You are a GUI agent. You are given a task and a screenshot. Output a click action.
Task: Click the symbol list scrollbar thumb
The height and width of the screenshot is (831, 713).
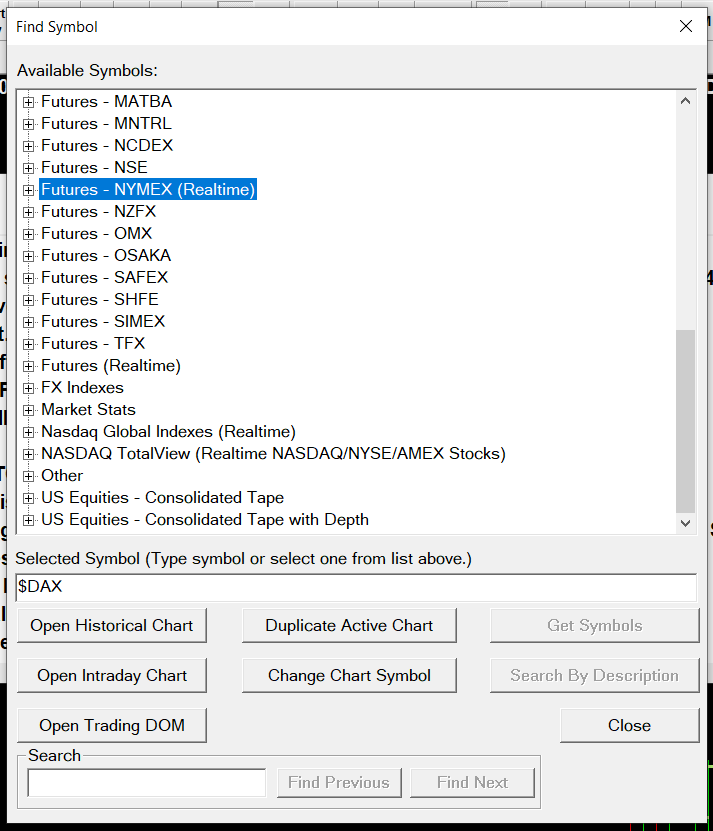point(685,421)
